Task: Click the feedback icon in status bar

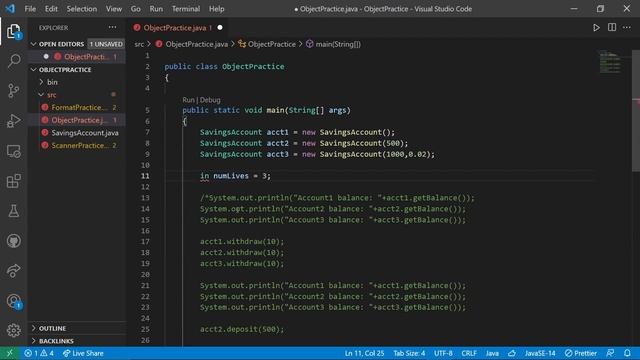Action: [x=610, y=353]
